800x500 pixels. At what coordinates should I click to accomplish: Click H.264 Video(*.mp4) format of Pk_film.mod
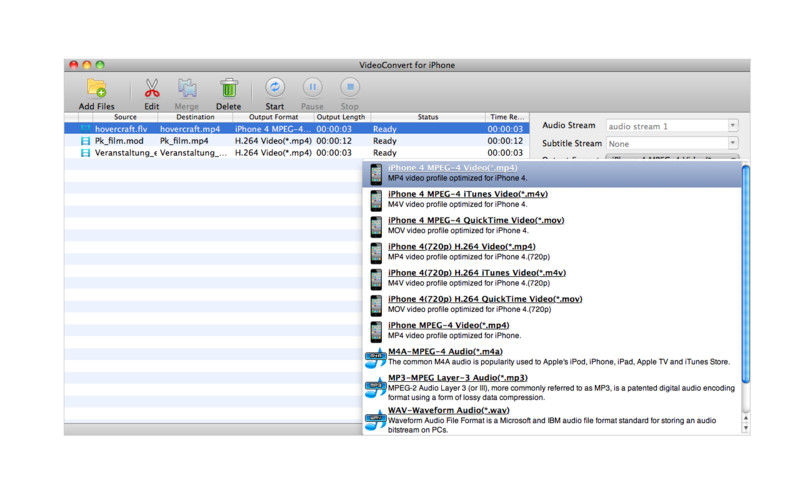[273, 141]
